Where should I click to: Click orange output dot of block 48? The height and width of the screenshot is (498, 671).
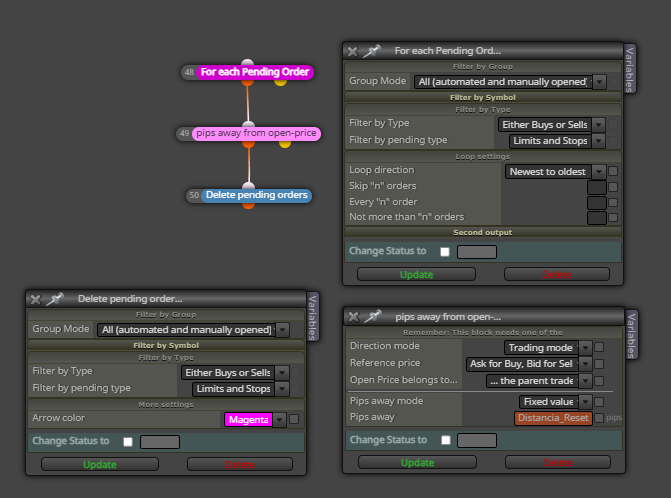247,81
